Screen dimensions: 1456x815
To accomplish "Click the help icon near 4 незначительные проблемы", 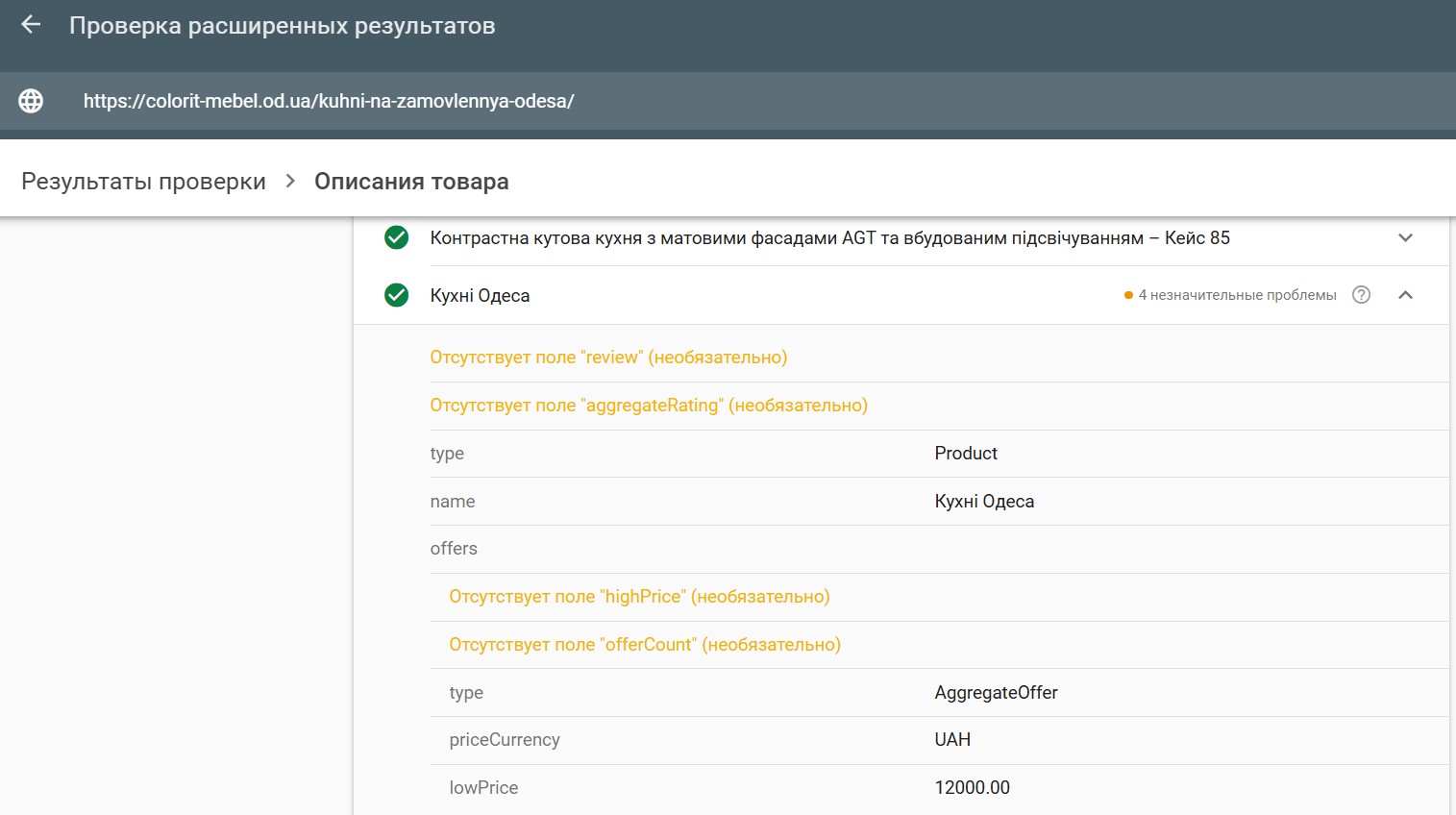I will coord(1361,295).
